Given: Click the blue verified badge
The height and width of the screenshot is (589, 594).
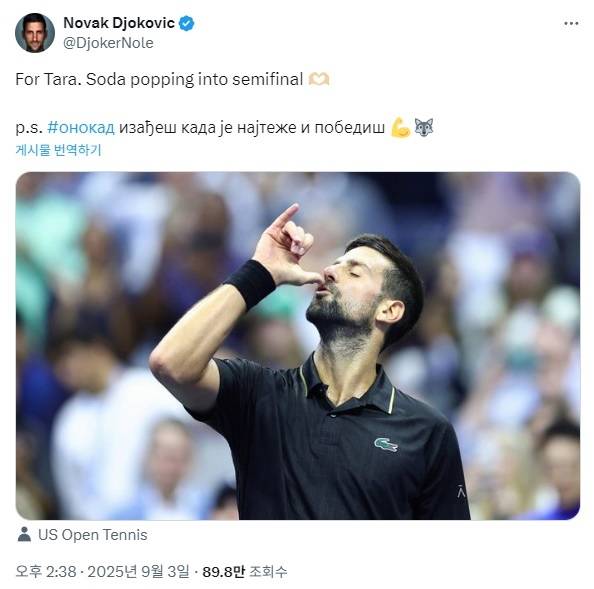Looking at the screenshot, I should coord(186,23).
